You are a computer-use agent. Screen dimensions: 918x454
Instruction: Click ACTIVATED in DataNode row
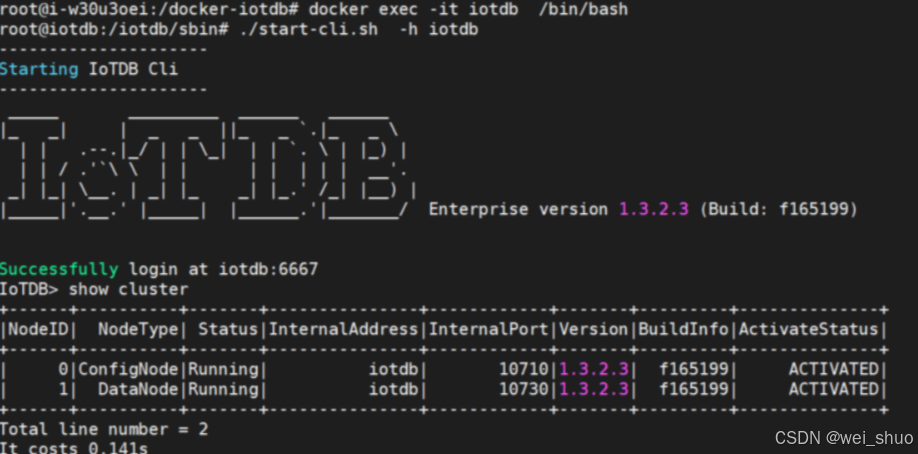point(834,389)
